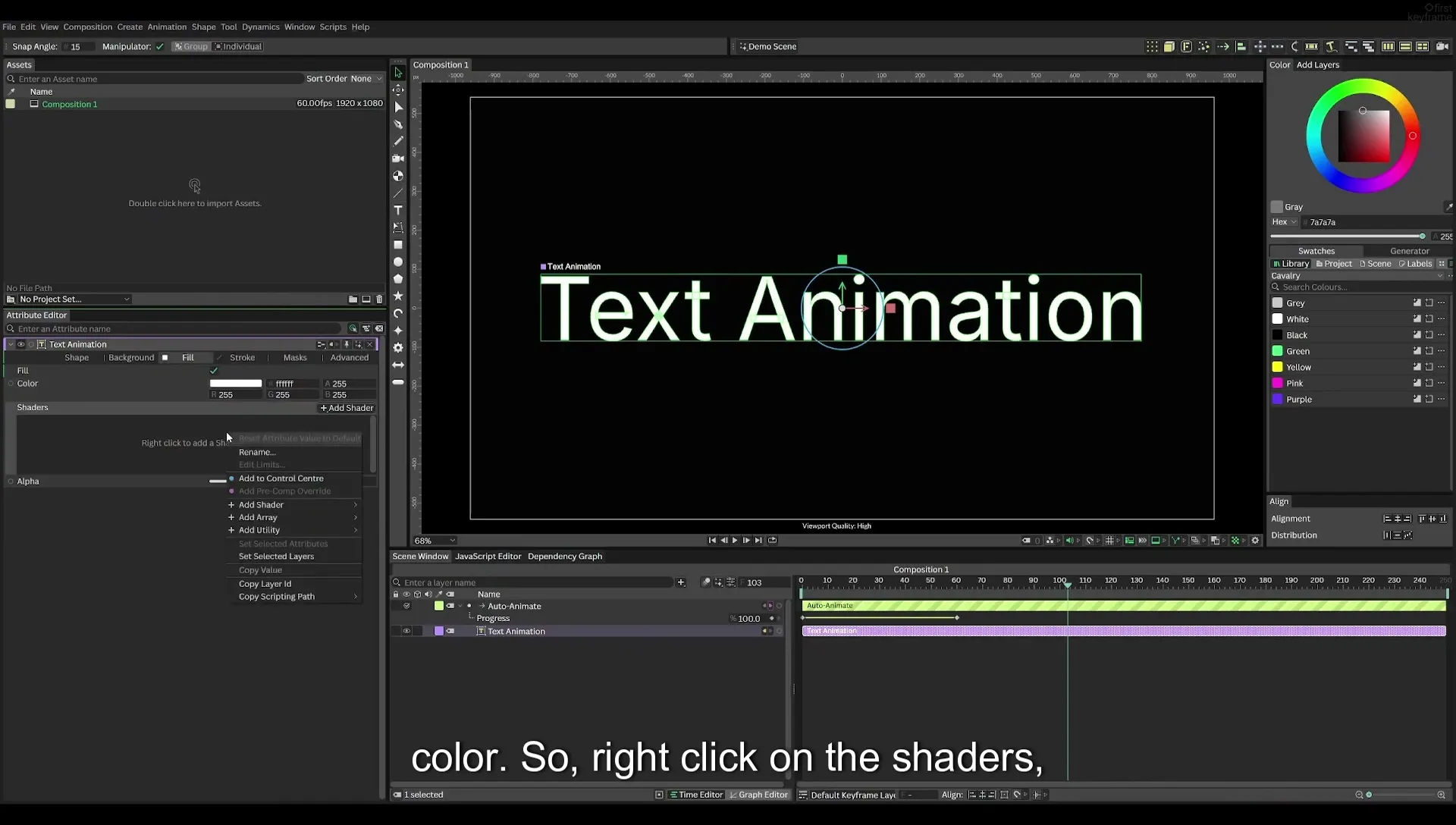Open the Hex color mode dropdown
The height and width of the screenshot is (825, 1456).
click(1284, 222)
